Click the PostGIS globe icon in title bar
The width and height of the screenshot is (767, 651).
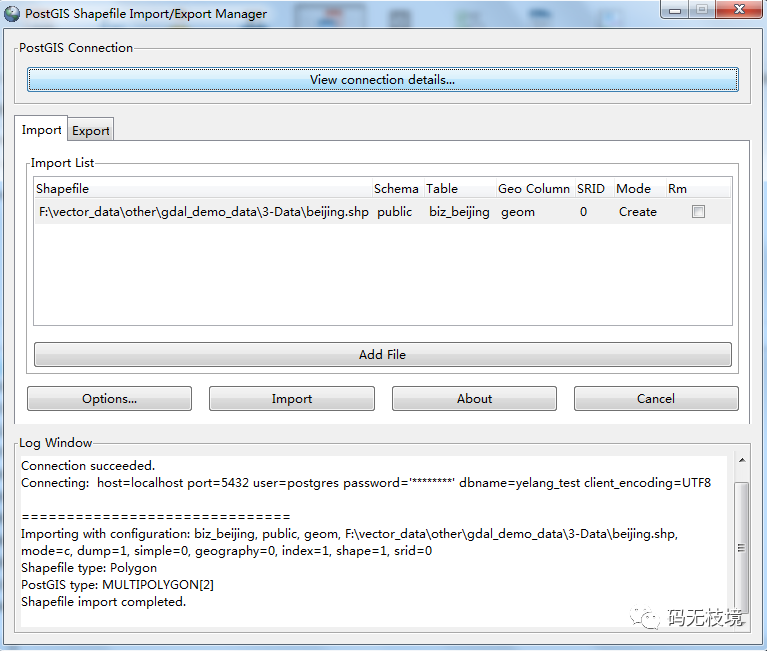12,14
